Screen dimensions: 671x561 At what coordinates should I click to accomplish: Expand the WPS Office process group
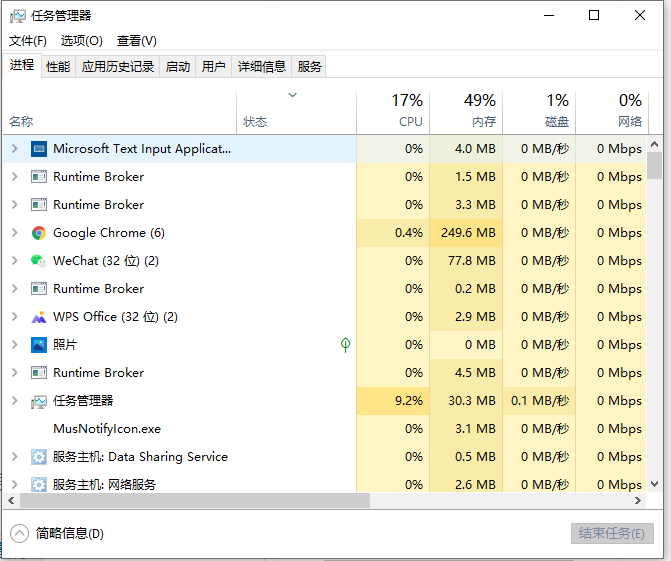[14, 317]
